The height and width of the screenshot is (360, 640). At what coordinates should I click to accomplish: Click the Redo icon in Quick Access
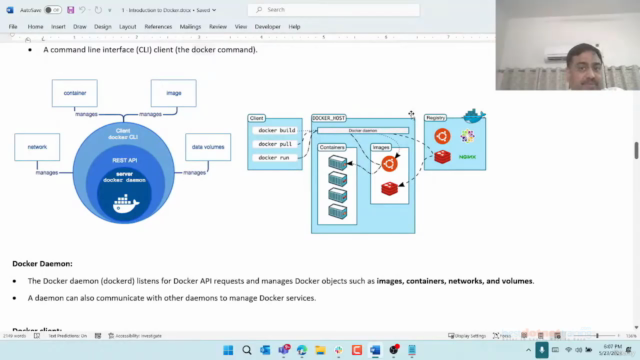tap(98, 10)
